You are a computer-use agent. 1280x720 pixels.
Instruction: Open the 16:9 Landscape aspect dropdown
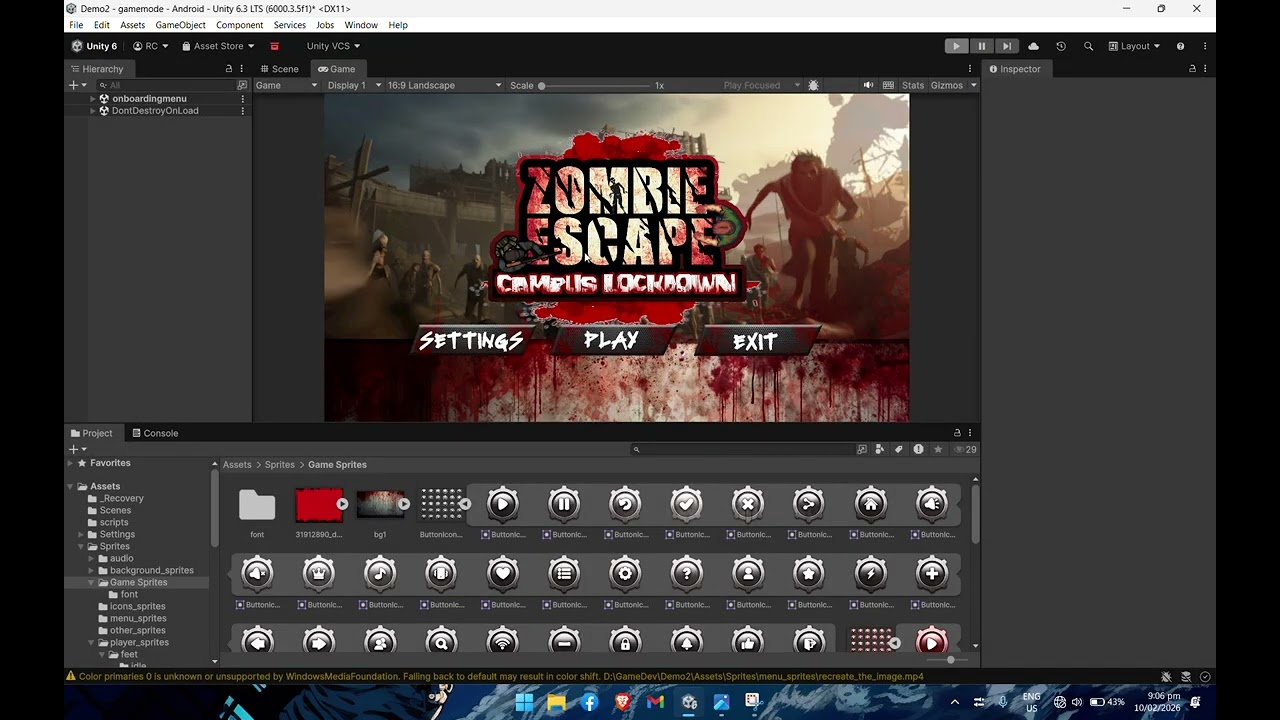tap(444, 85)
